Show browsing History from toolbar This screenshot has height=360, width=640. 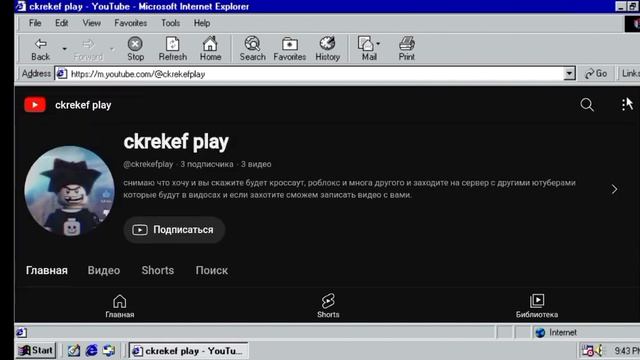click(x=327, y=49)
